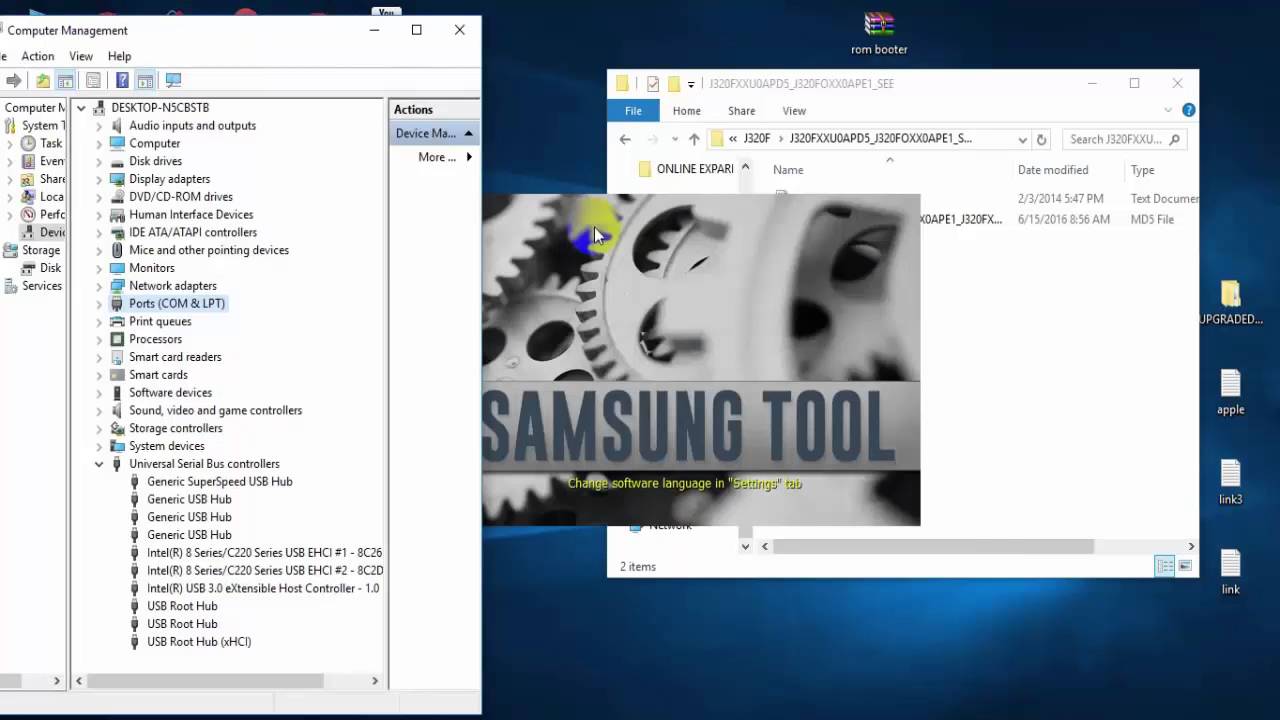Collapse DESKTOP-N5CBSTB root node
Viewport: 1280px width, 720px height.
coord(81,108)
